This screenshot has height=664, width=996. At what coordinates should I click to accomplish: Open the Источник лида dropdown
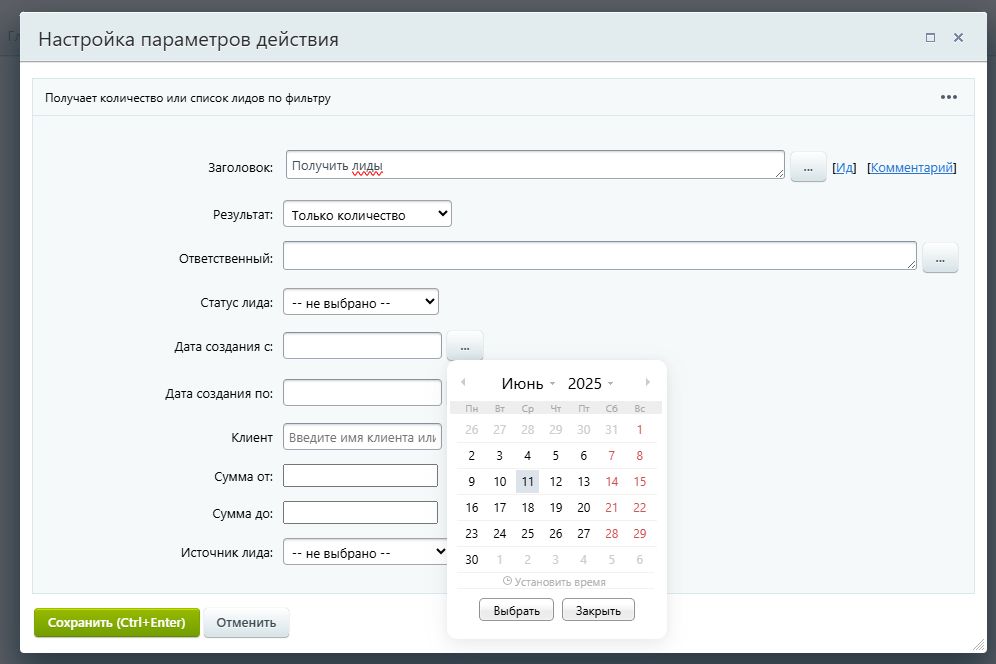coord(367,551)
